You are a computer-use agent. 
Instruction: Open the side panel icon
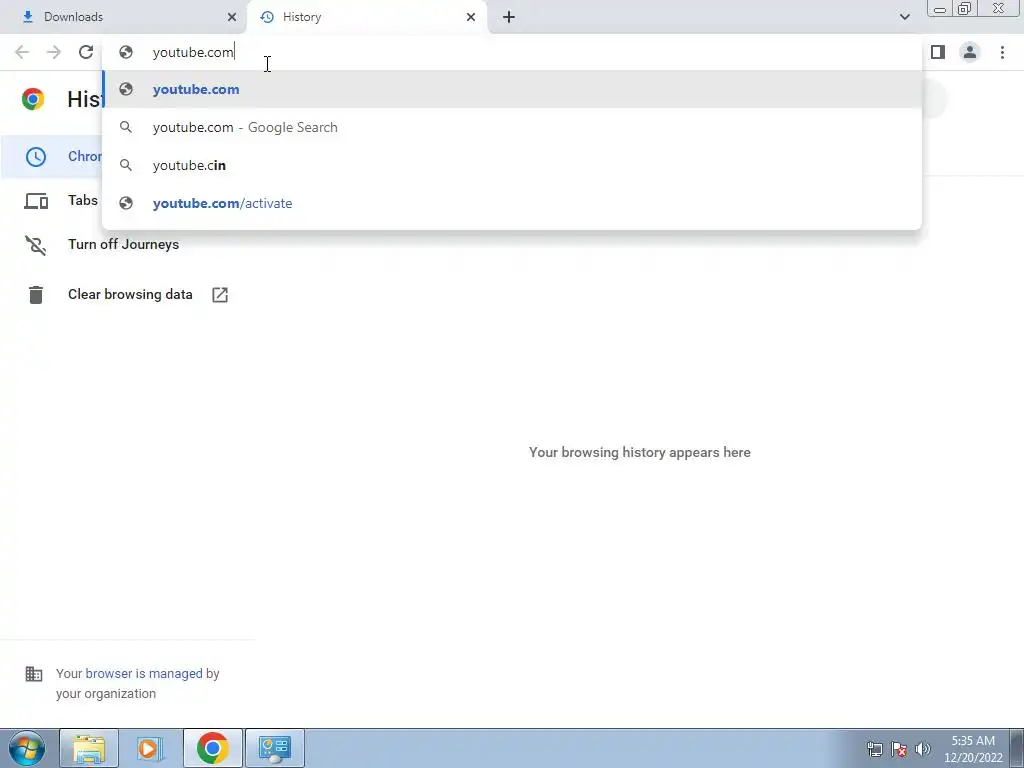pyautogui.click(x=938, y=52)
